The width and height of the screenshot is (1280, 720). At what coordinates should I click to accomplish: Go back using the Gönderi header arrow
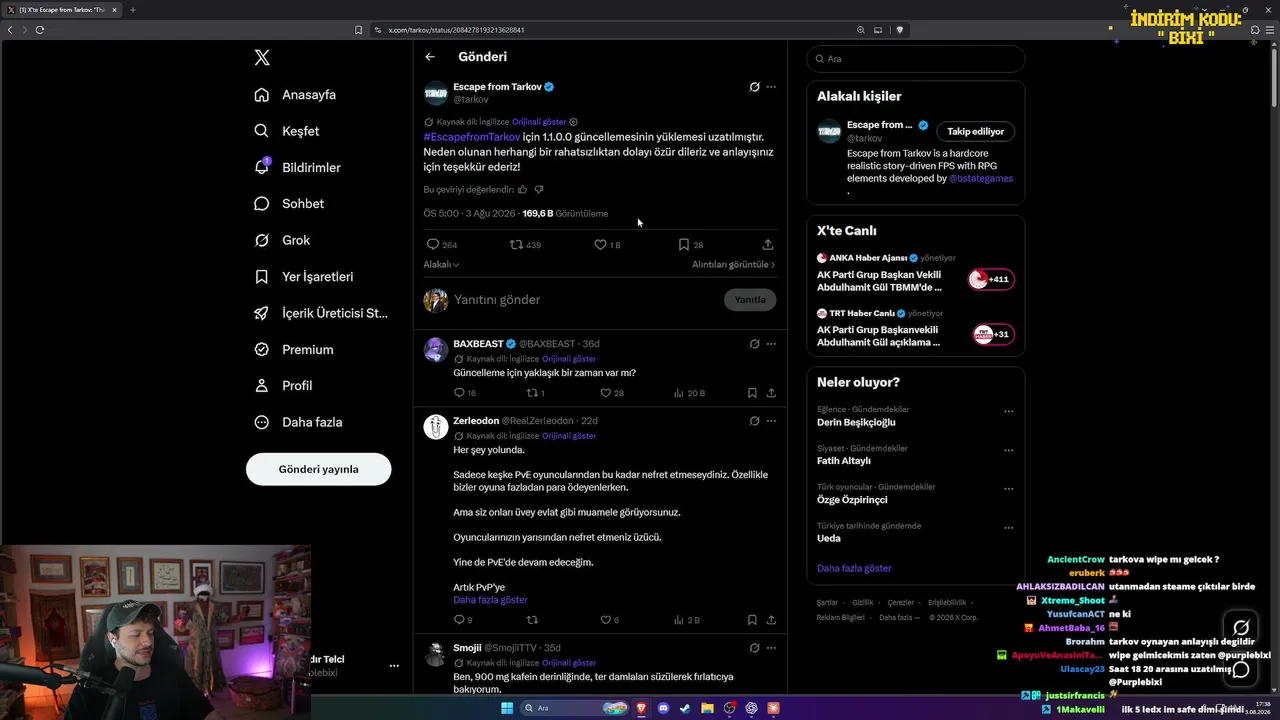[430, 57]
